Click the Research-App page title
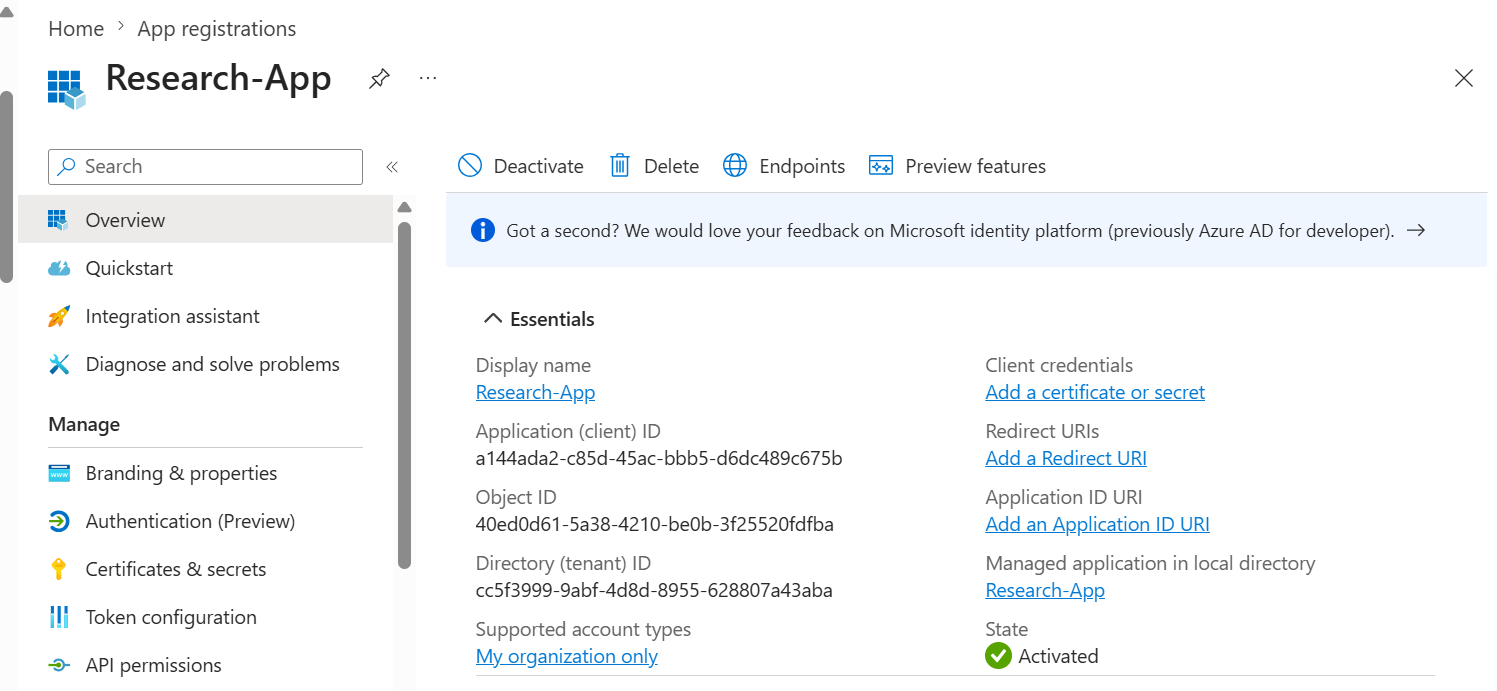Image resolution: width=1497 pixels, height=691 pixels. click(x=218, y=78)
